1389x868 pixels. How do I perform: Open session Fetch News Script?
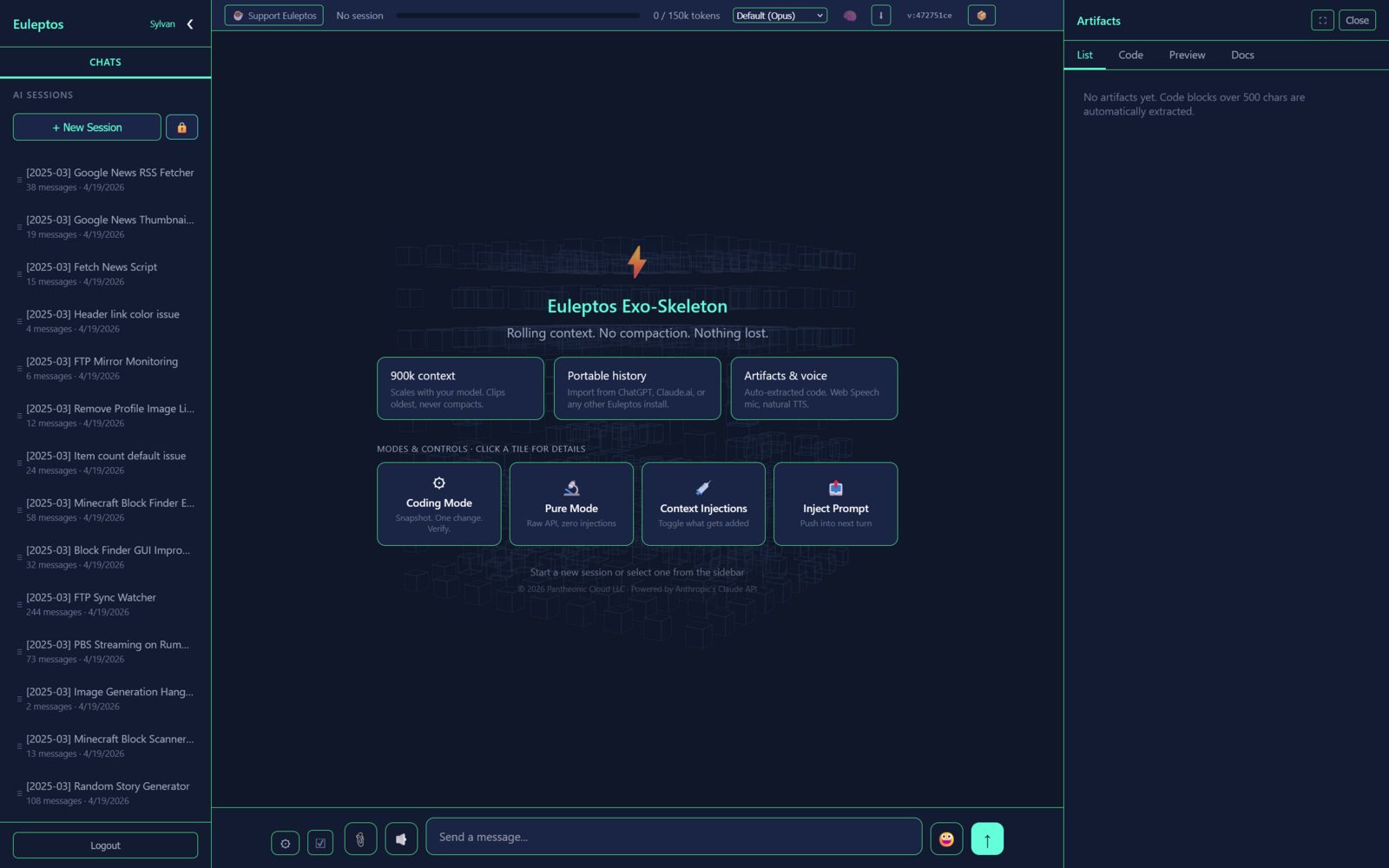105,274
